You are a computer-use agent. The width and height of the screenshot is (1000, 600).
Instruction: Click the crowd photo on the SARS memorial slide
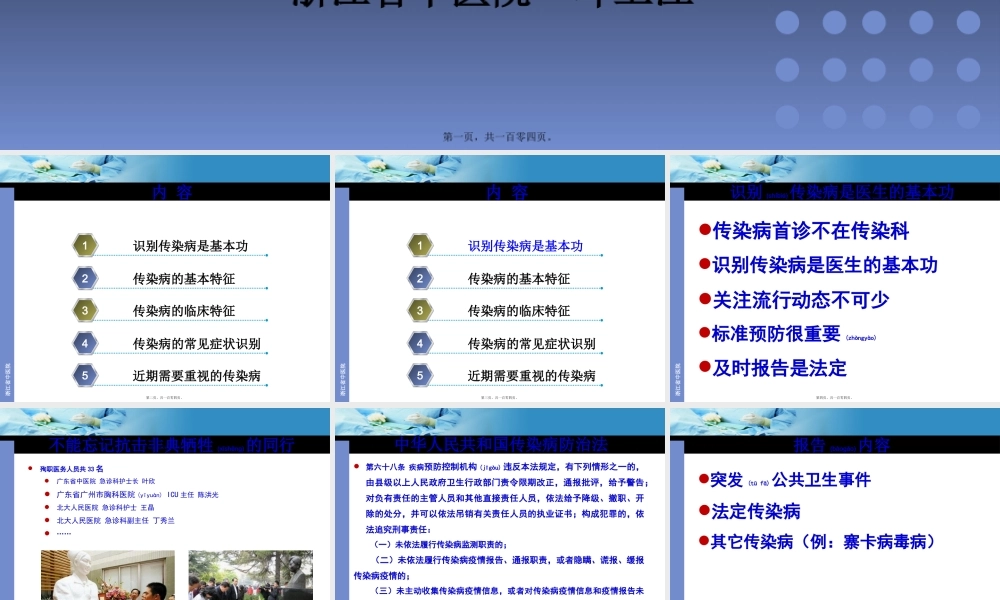[x=250, y=578]
